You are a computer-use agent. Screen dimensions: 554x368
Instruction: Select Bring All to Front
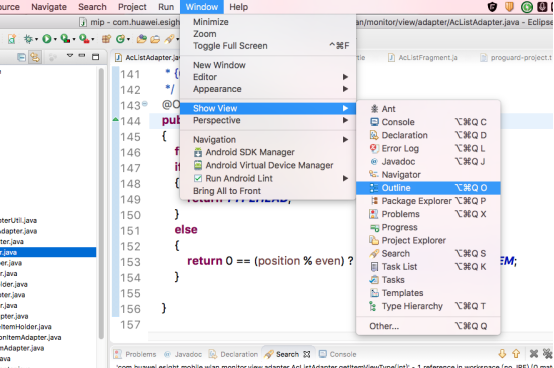click(x=268, y=191)
